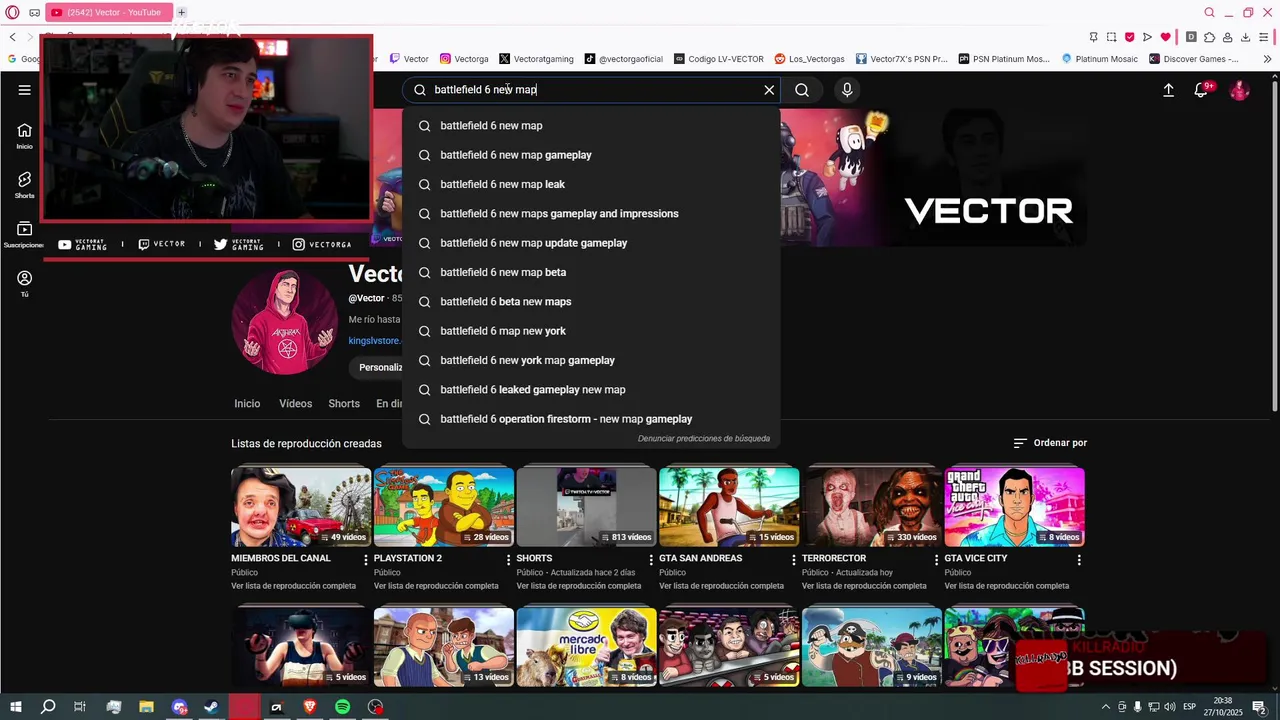The height and width of the screenshot is (720, 1280).
Task: Open the account avatar menu
Action: pos(1239,90)
